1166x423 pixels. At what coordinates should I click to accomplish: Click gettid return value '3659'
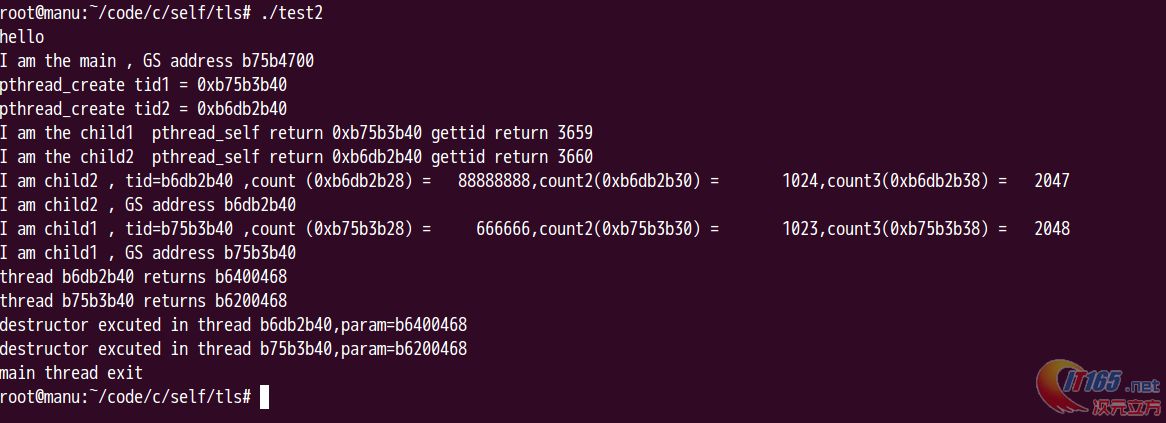click(575, 133)
